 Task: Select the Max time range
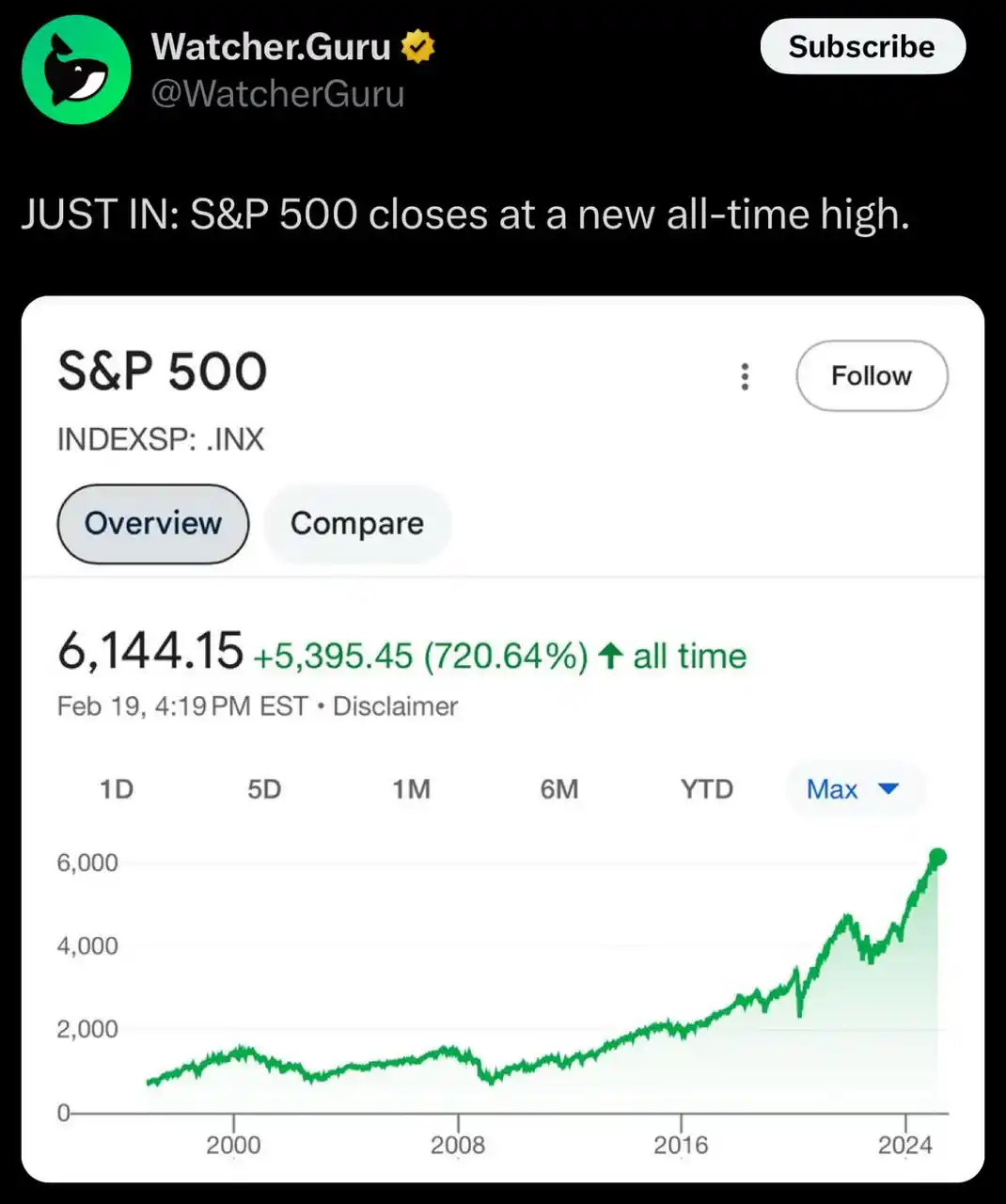pos(832,788)
